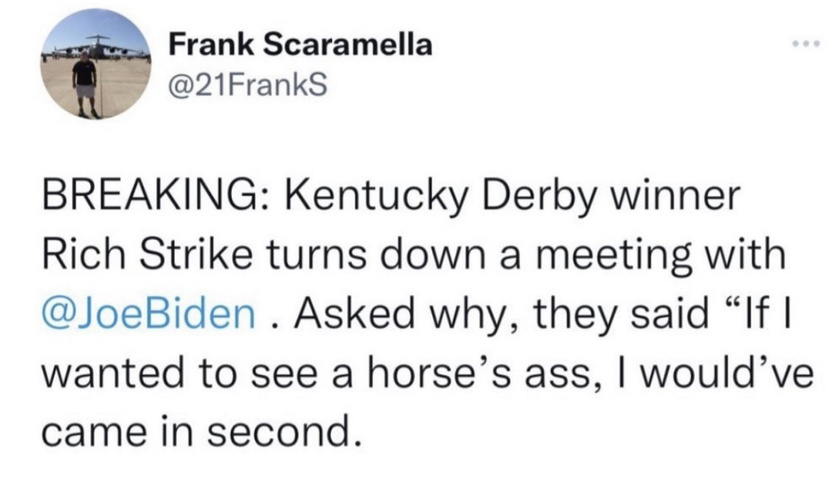This screenshot has height=487, width=840.
Task: Follow the @JoeBiden mention link
Action: 148,314
